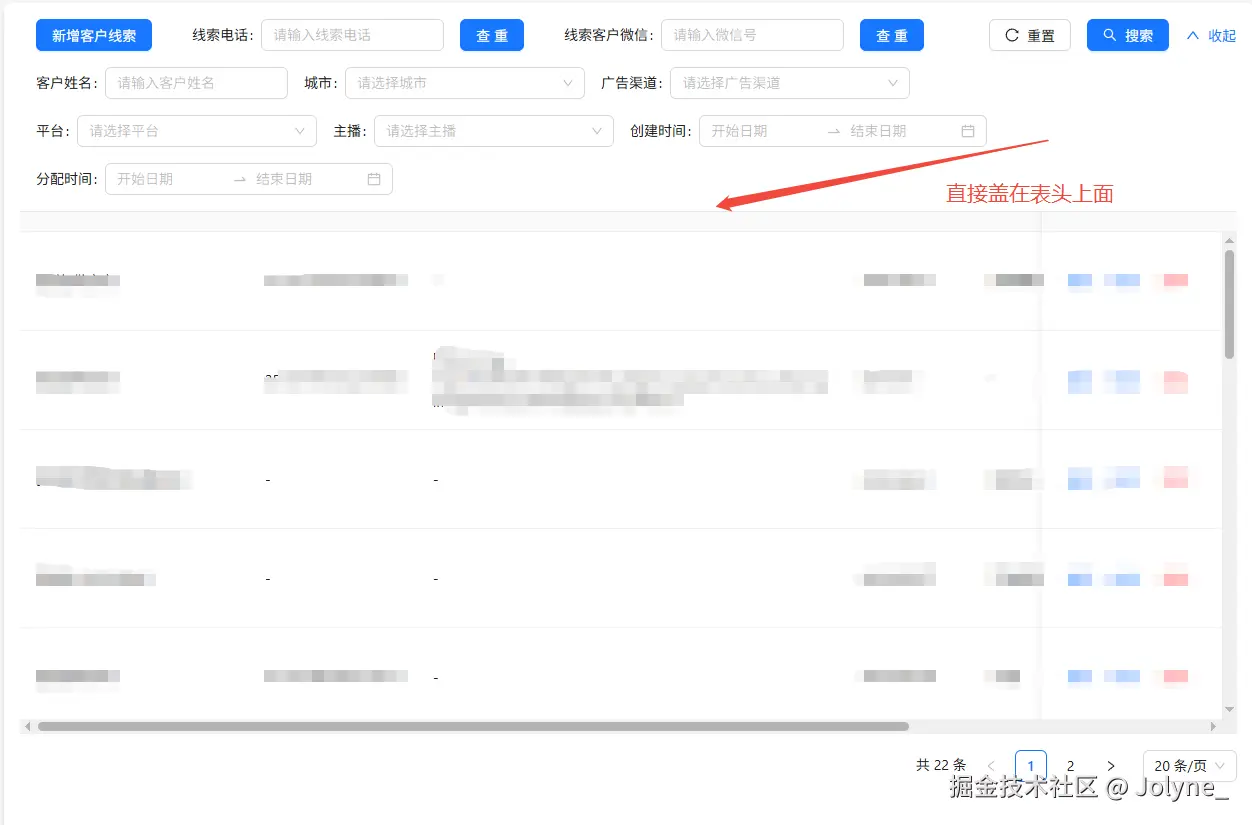Screen dimensions: 1252x825
Task: Click the 客户姓名 input field
Action: click(x=196, y=83)
